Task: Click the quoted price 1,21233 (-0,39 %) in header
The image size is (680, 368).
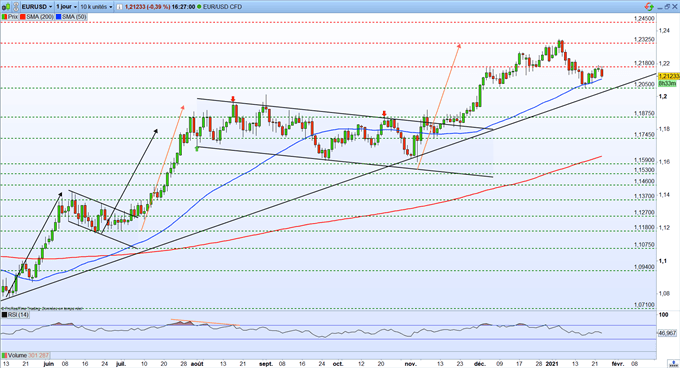Action: coord(147,7)
